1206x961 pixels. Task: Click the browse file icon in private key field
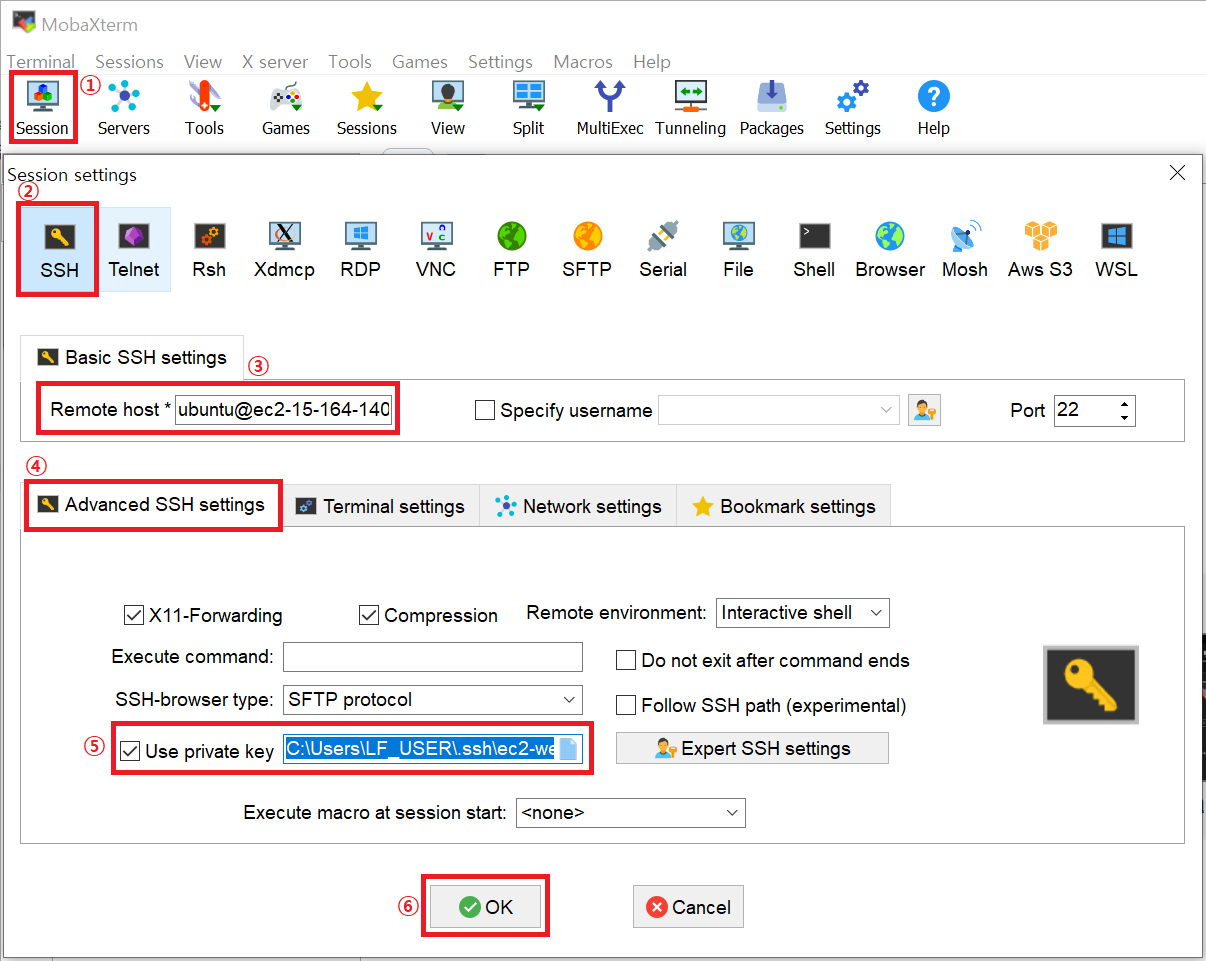(x=568, y=749)
